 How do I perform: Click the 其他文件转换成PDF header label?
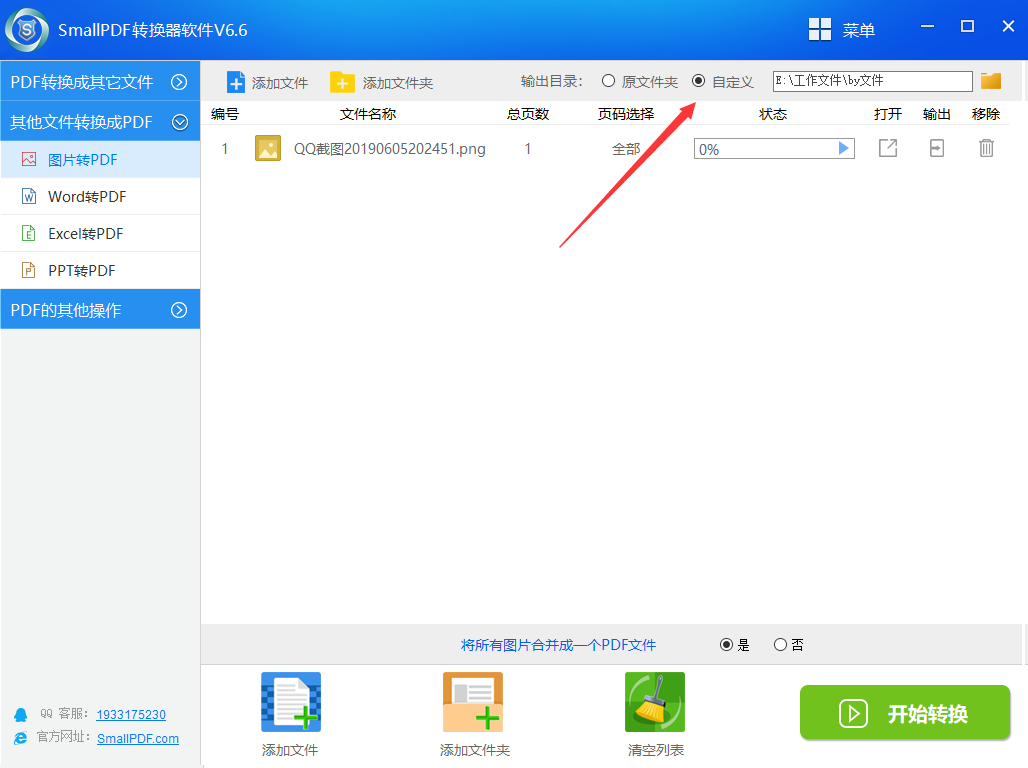[81, 122]
